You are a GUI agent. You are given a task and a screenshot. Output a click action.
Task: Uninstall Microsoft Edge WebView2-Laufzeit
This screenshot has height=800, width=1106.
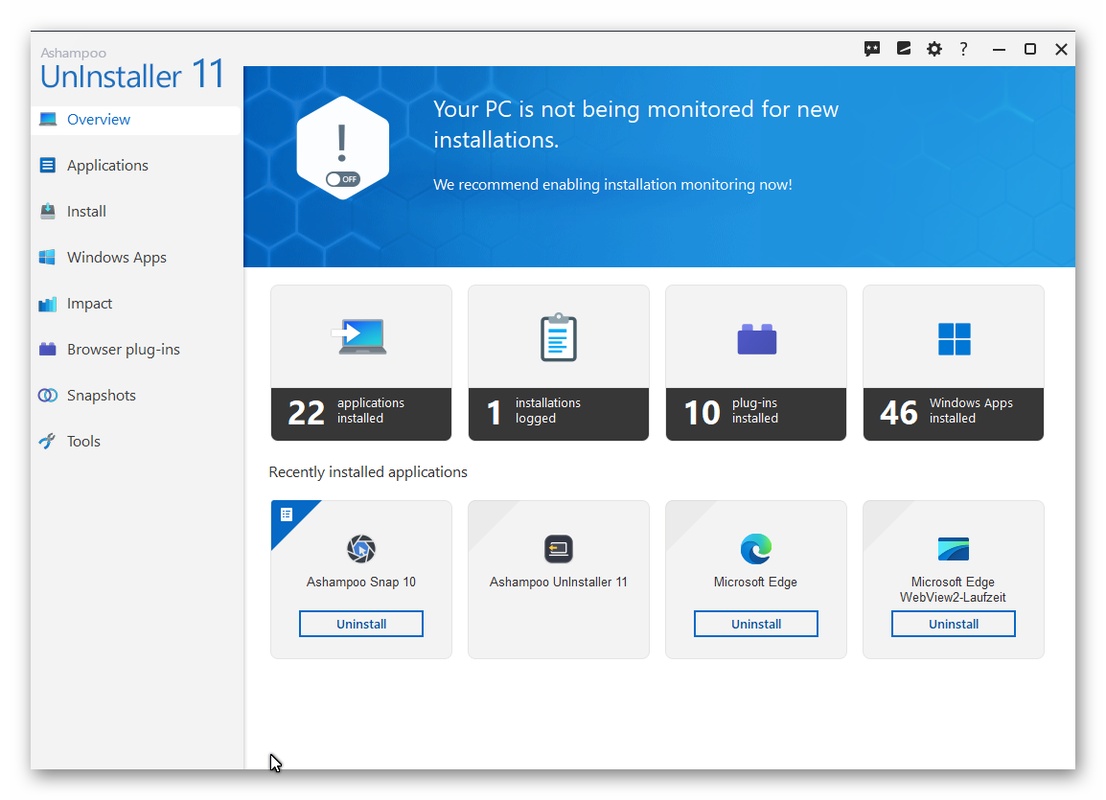tap(953, 624)
